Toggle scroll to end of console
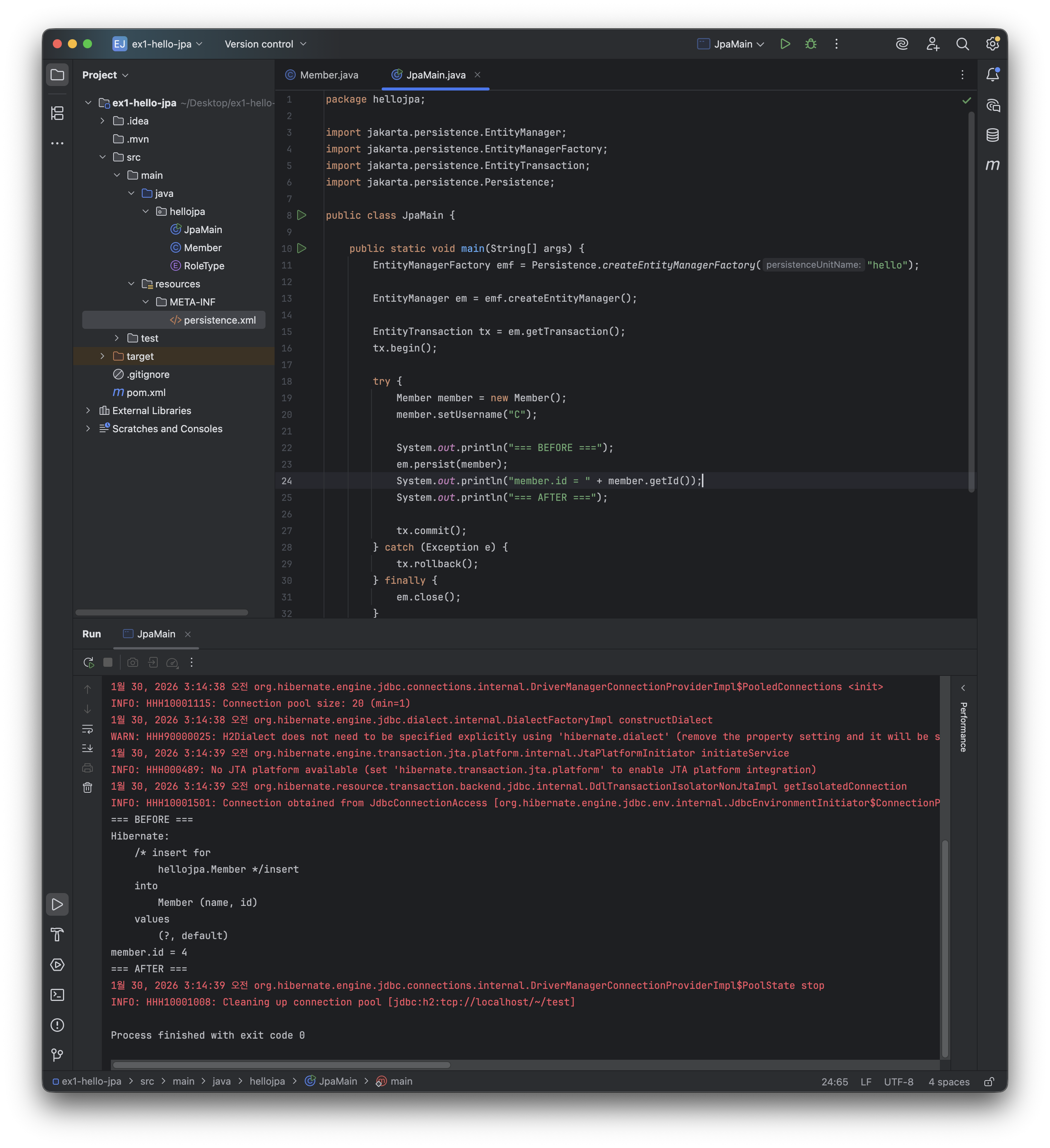1050x1148 pixels. [x=88, y=748]
